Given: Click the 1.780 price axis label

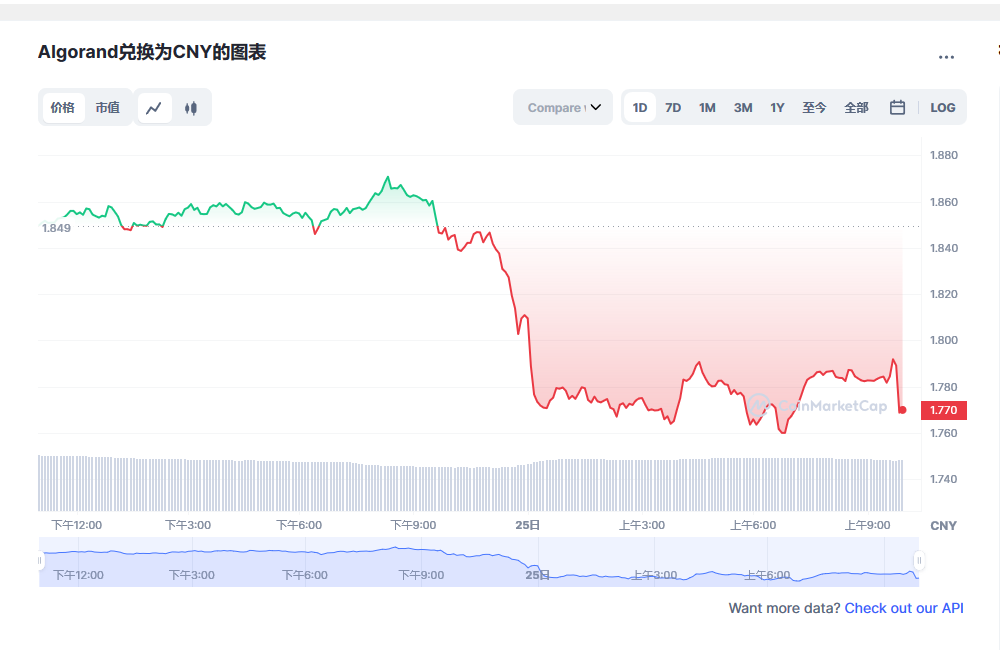Looking at the screenshot, I should pos(944,387).
